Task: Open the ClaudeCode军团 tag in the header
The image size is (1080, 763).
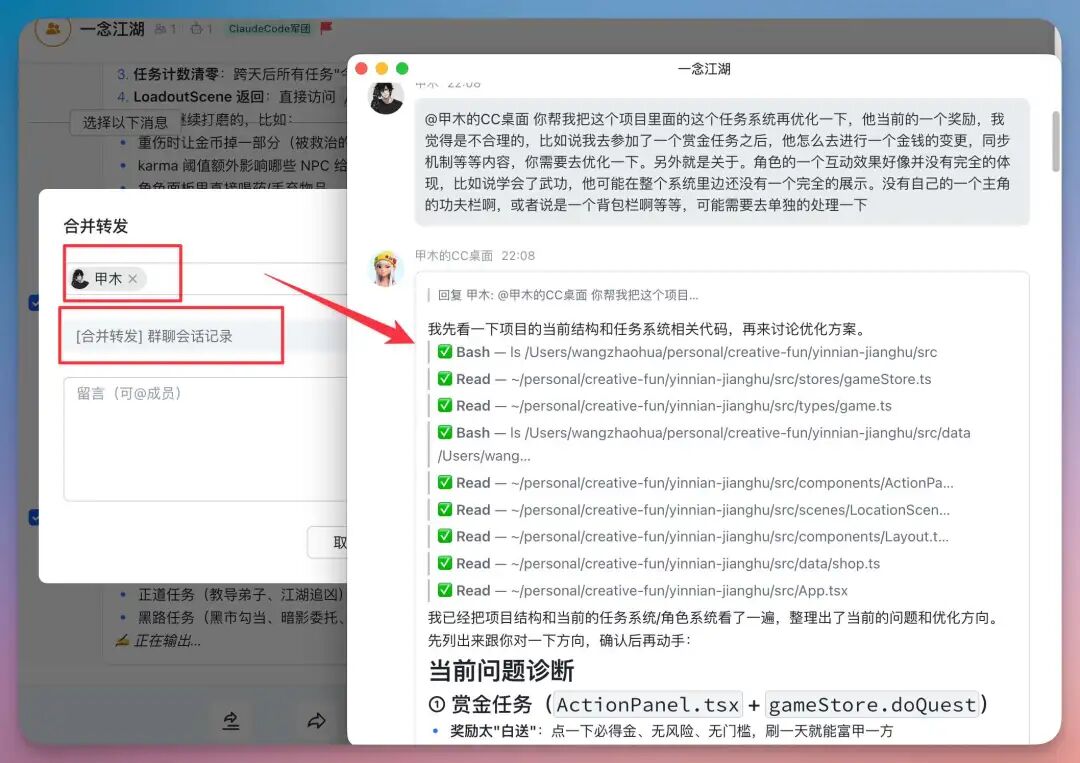Action: pos(269,29)
